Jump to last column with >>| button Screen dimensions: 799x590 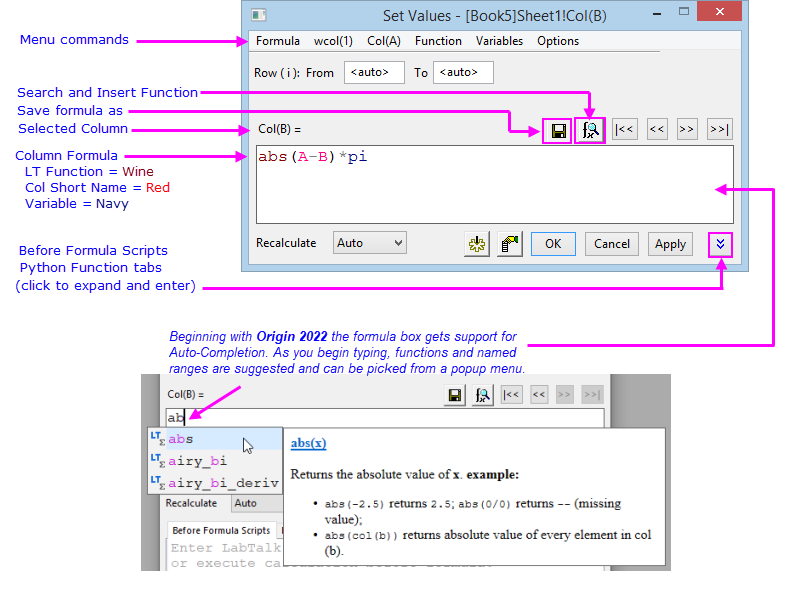(x=719, y=129)
